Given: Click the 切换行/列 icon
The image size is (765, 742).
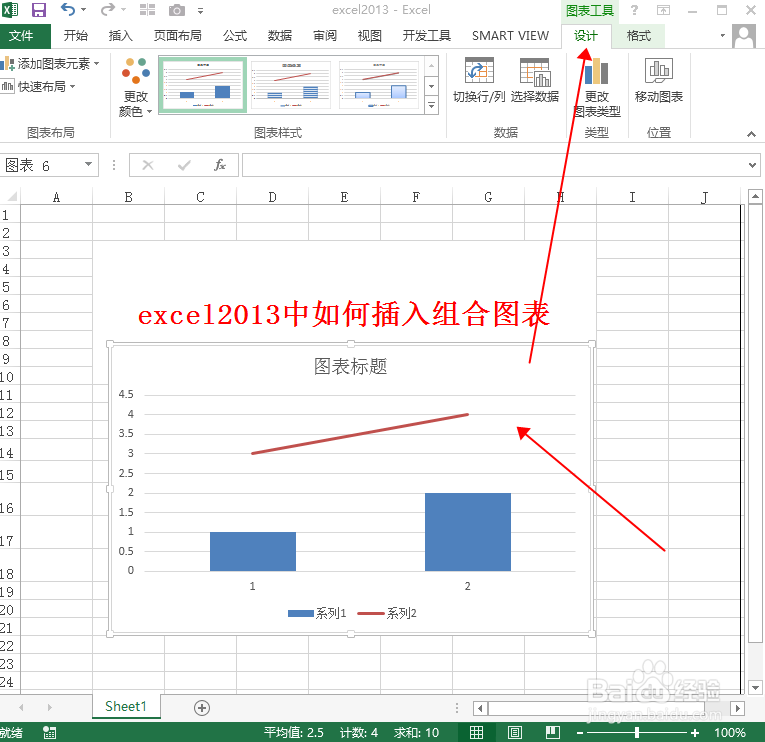Looking at the screenshot, I should click(x=479, y=71).
